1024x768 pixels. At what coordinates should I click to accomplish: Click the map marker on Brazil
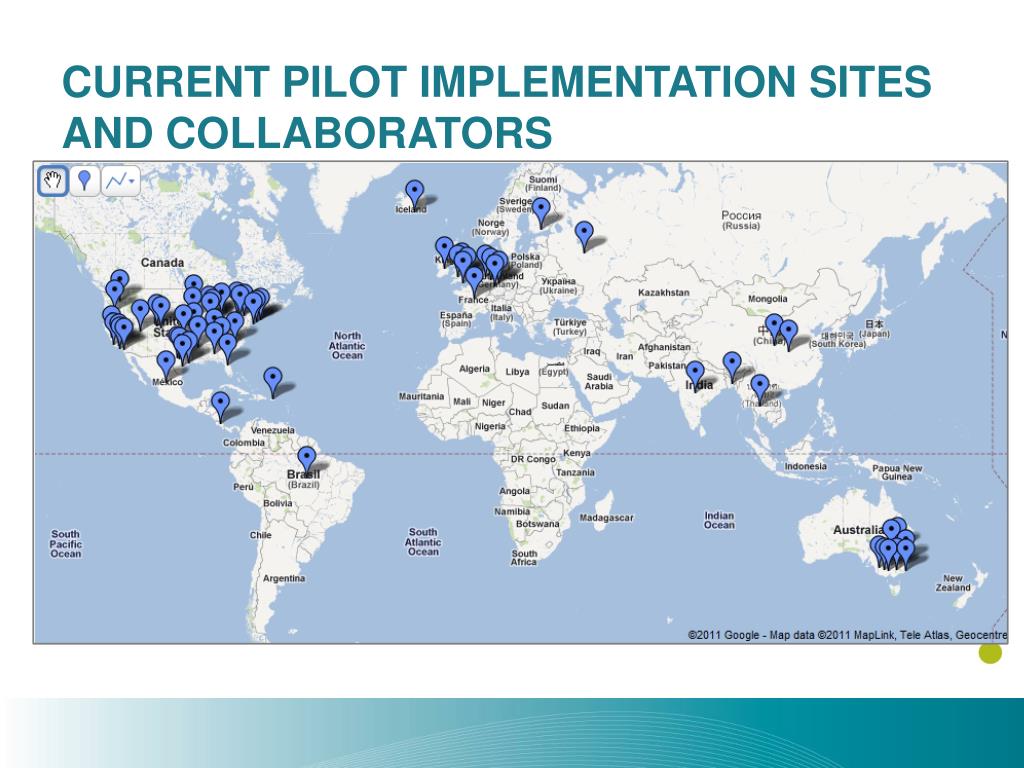click(306, 460)
